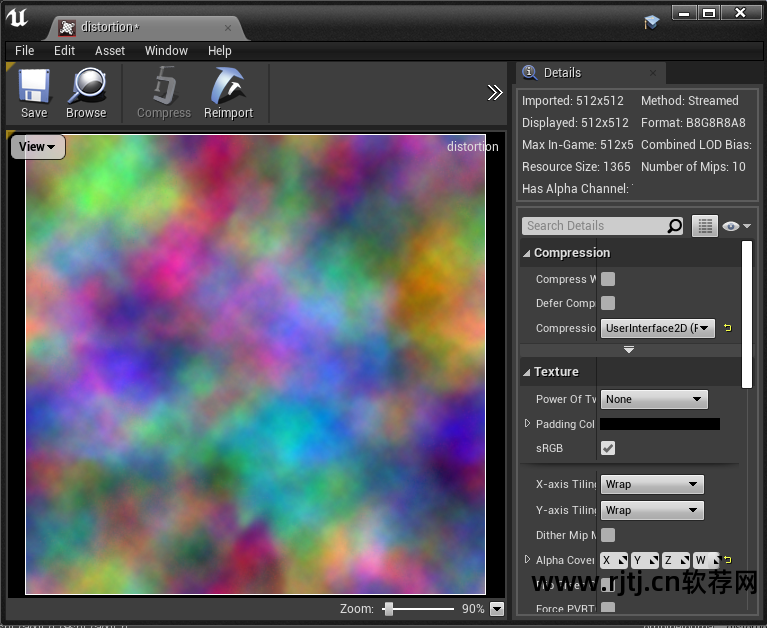Open the Compression Settings dropdown

[658, 328]
